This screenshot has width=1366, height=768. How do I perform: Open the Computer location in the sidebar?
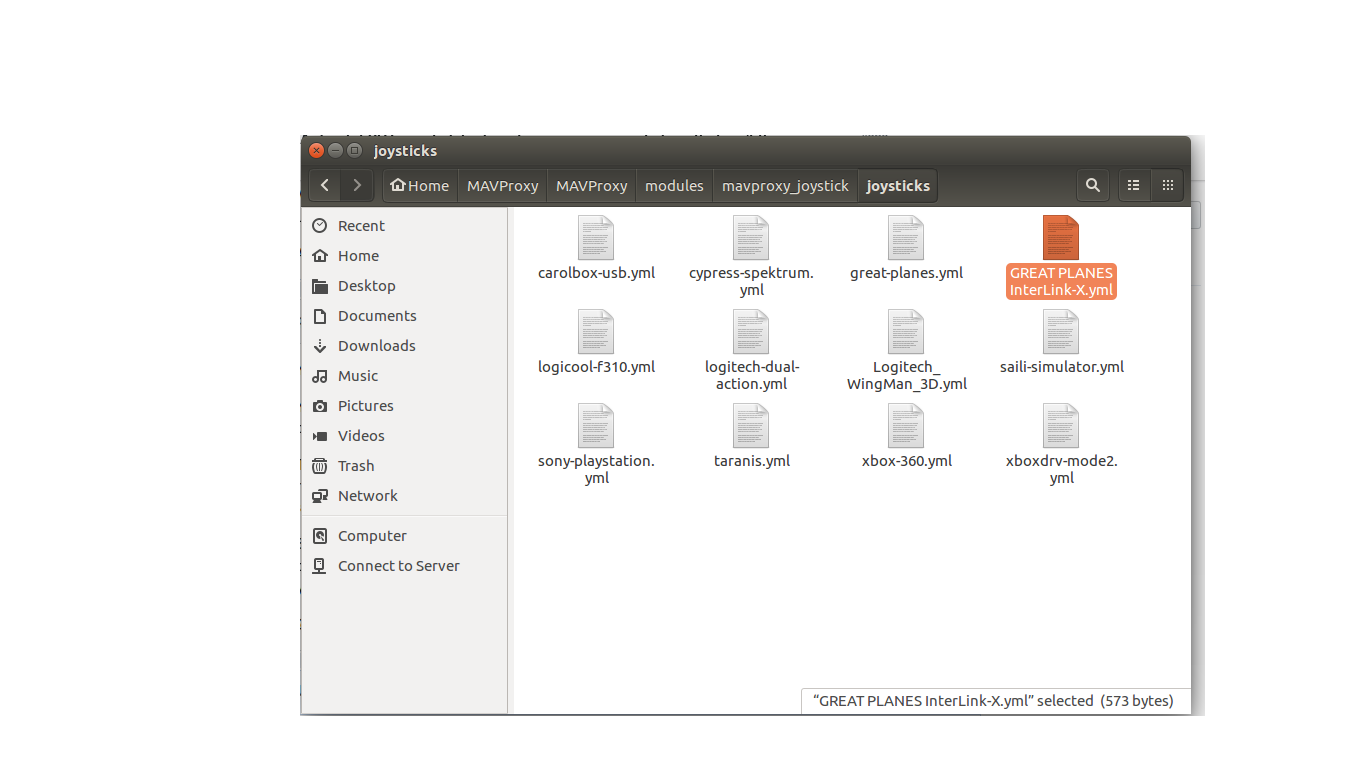(x=370, y=535)
